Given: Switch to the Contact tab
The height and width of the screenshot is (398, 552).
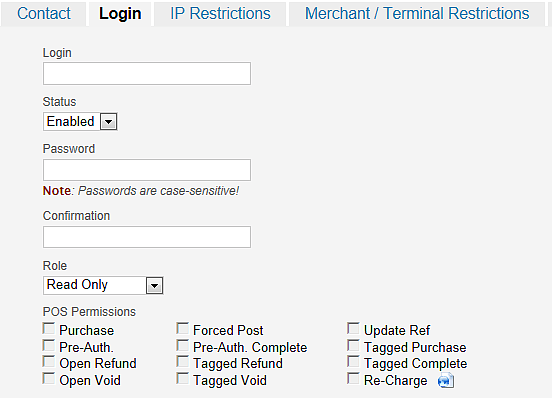Looking at the screenshot, I should click(44, 14).
